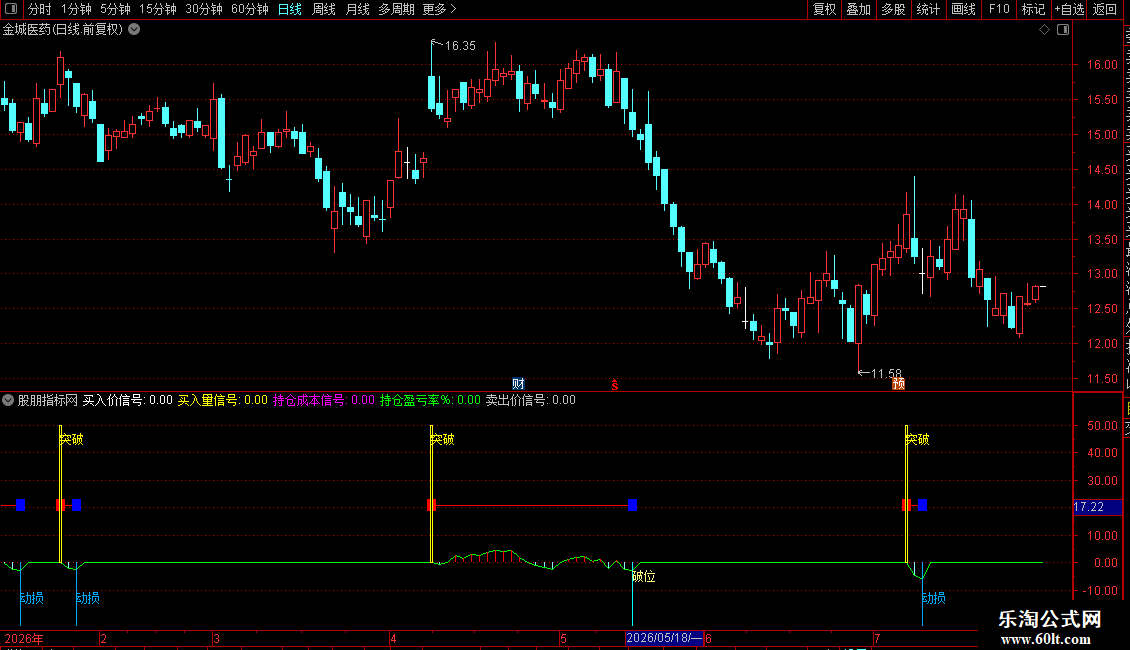Open the 画线 drawing tools

(964, 9)
